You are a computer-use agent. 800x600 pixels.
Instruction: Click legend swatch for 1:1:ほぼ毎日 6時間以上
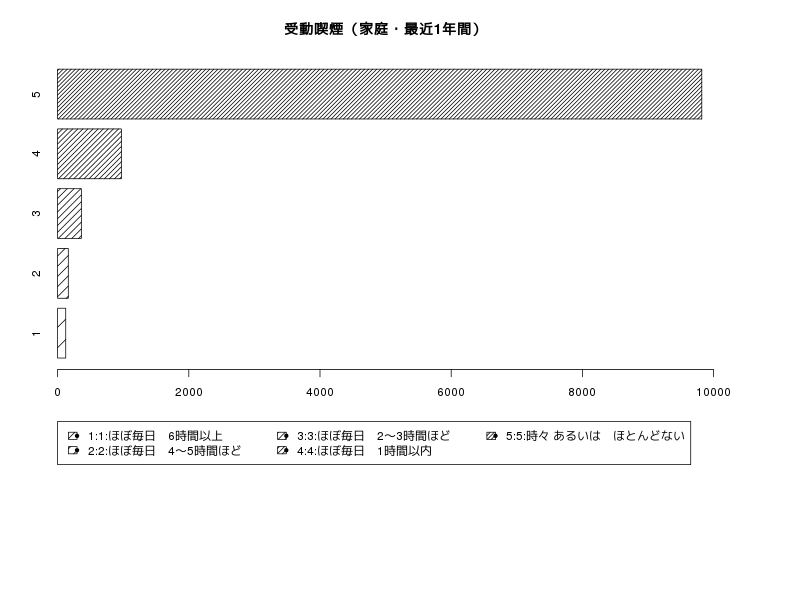pyautogui.click(x=73, y=436)
